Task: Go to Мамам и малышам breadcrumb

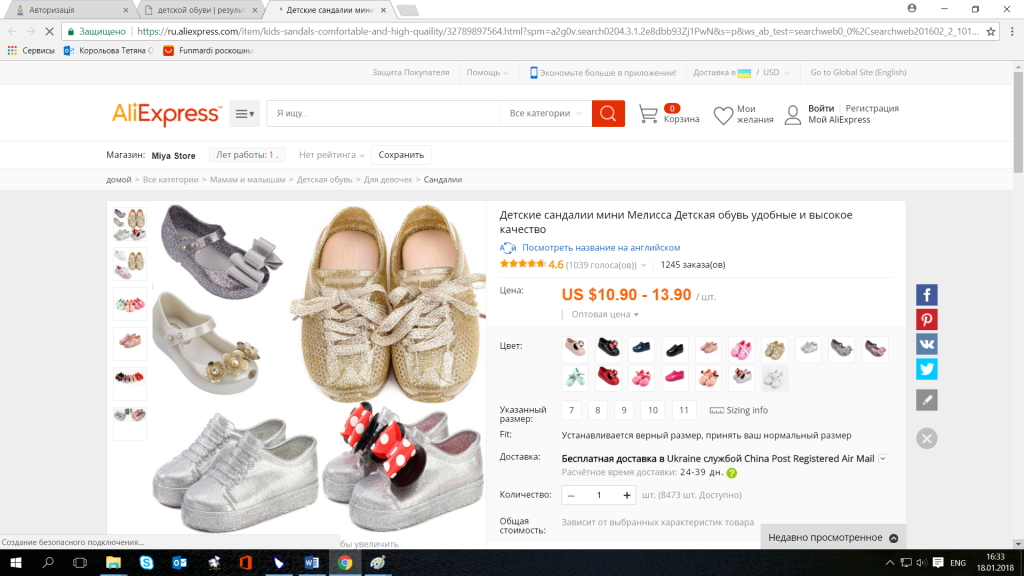Action: (x=248, y=180)
